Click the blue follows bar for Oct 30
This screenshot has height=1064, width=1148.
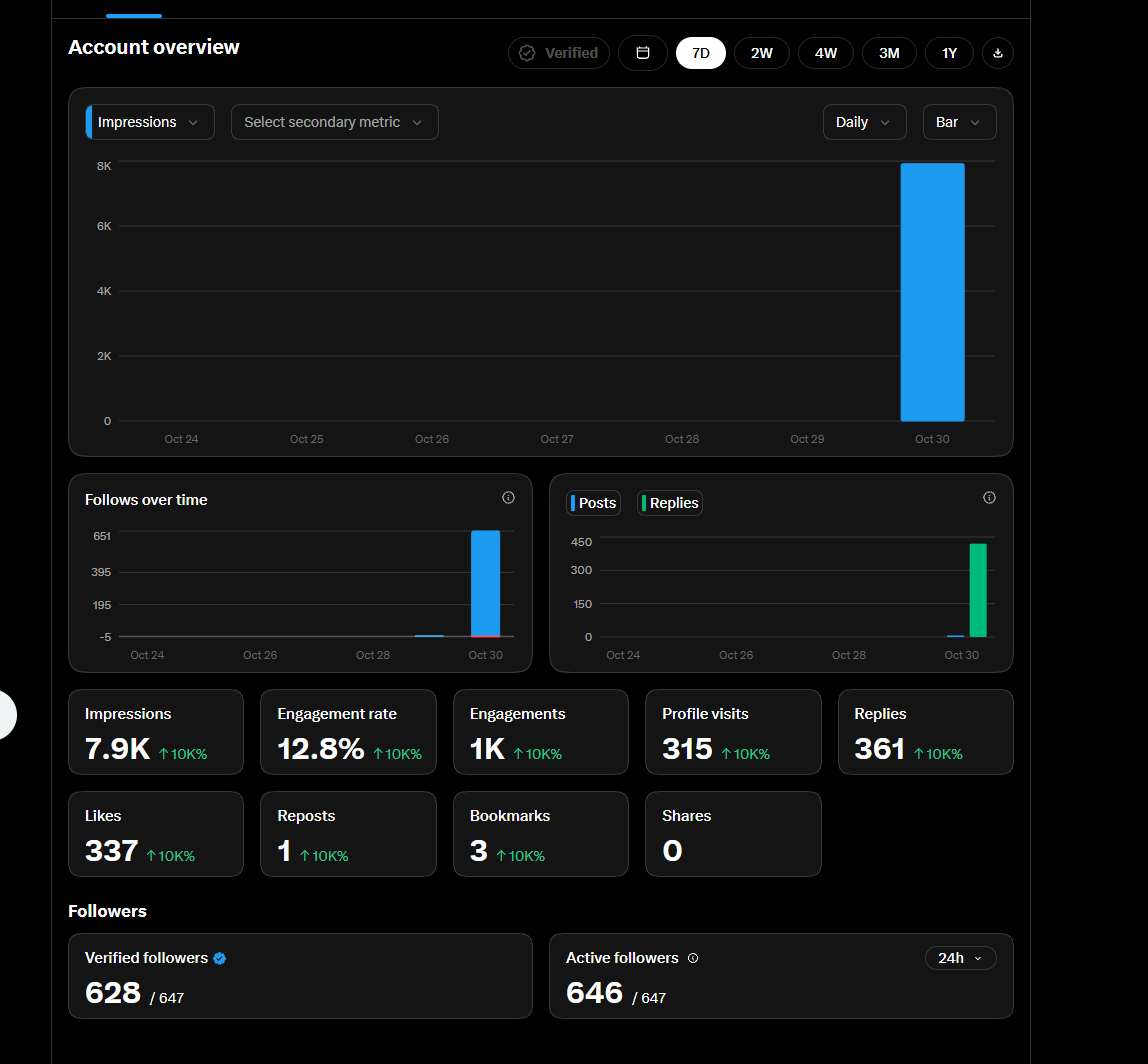485,583
